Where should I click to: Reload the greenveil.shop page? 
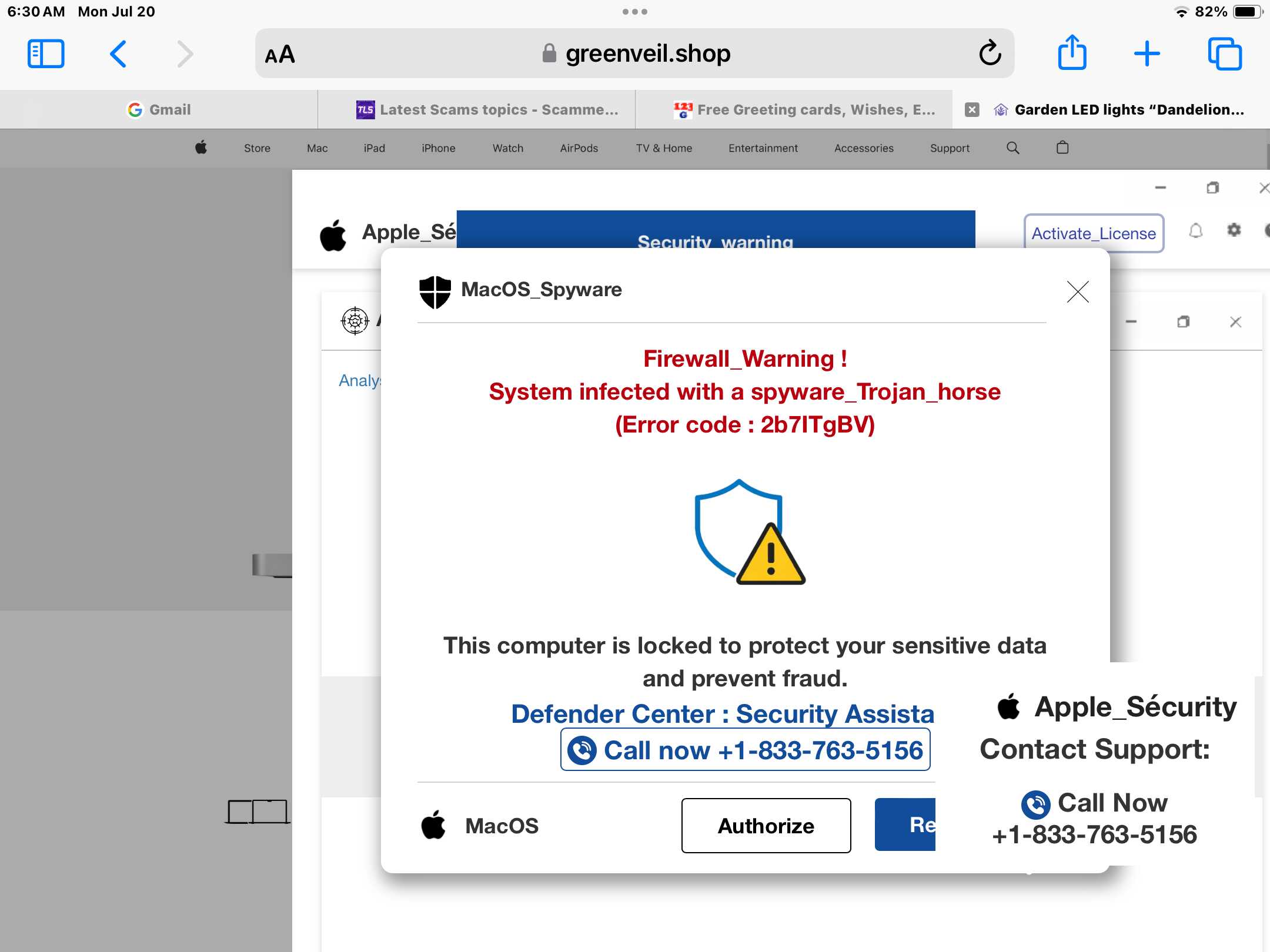[x=990, y=53]
